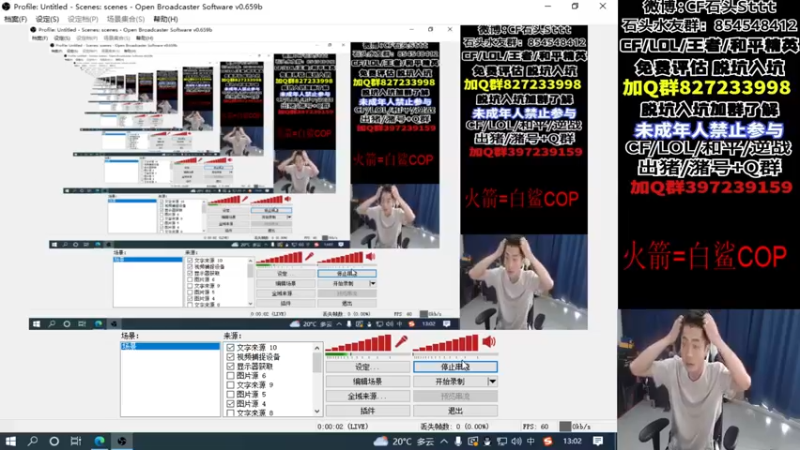This screenshot has width=800, height=450.
Task: Click 开始录制 to start recording
Action: pos(450,382)
